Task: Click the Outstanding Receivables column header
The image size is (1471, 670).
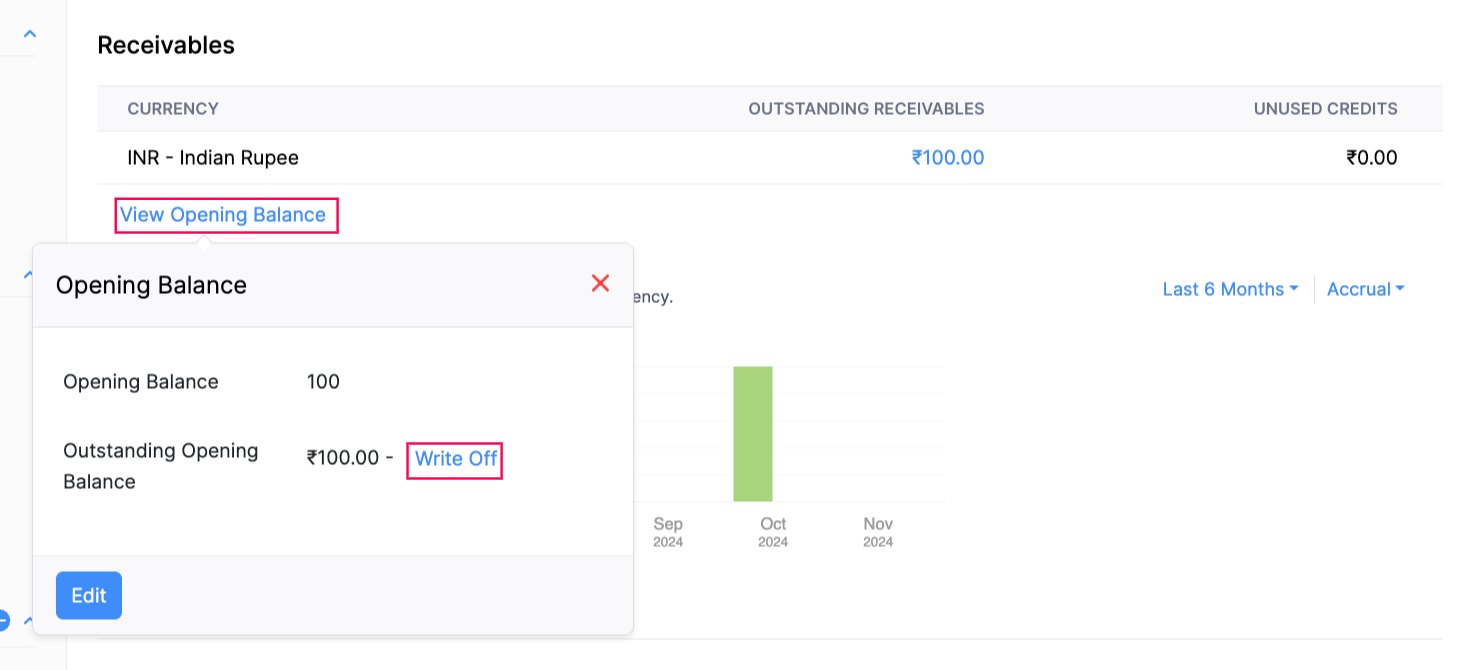Action: (866, 109)
